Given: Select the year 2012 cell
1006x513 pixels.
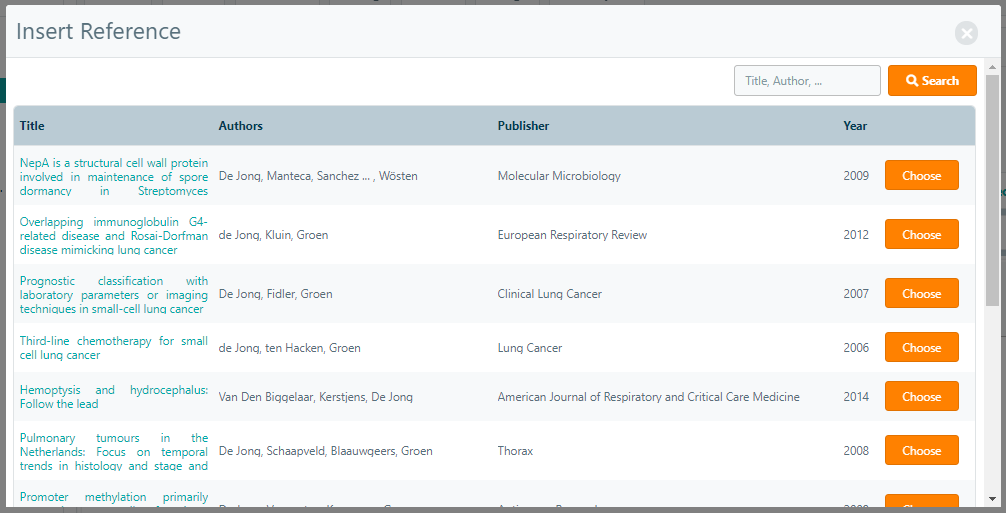Looking at the screenshot, I should pyautogui.click(x=856, y=235).
